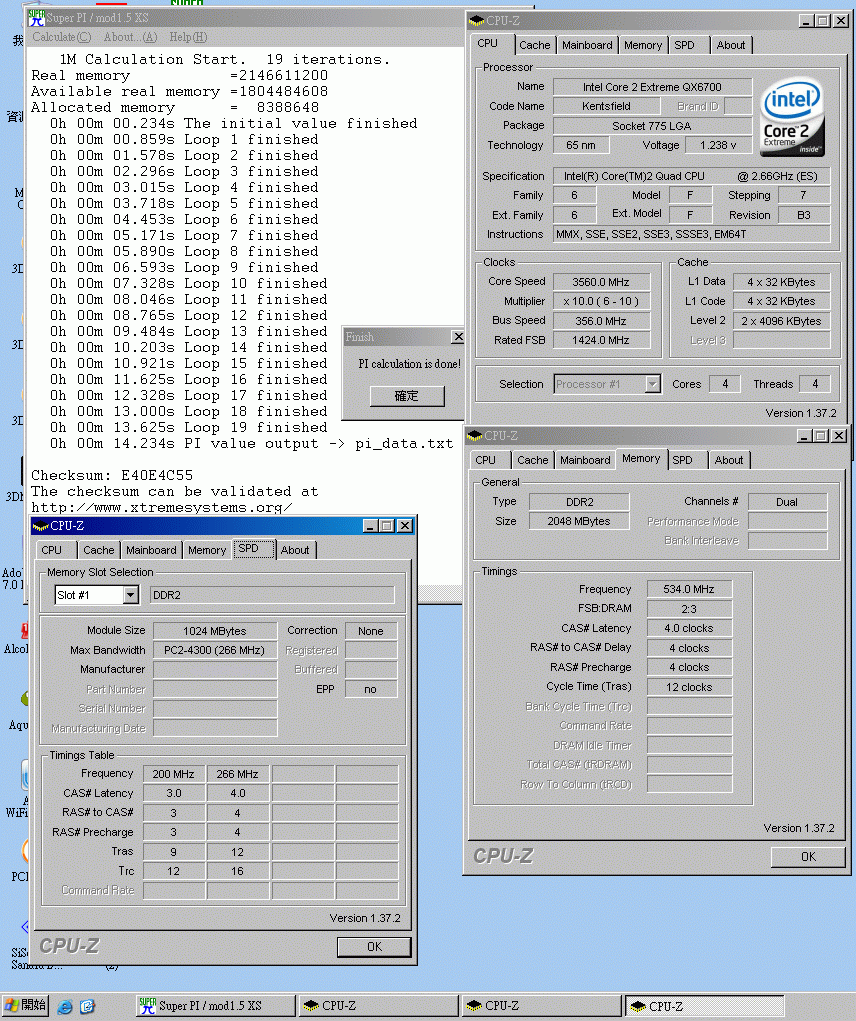Screen dimensions: 856x1021
Task: Click the Module Size 1024 MBytes value
Action: click(x=214, y=631)
